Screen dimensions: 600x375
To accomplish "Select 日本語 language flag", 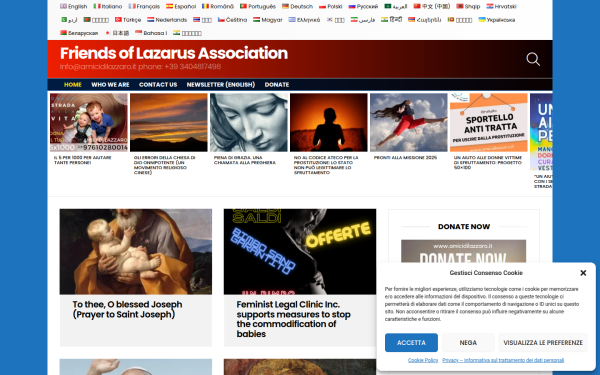I will (117, 33).
